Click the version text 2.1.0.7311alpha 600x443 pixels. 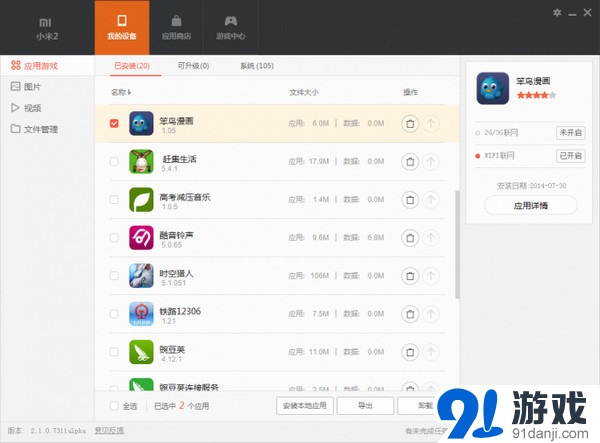[58, 431]
